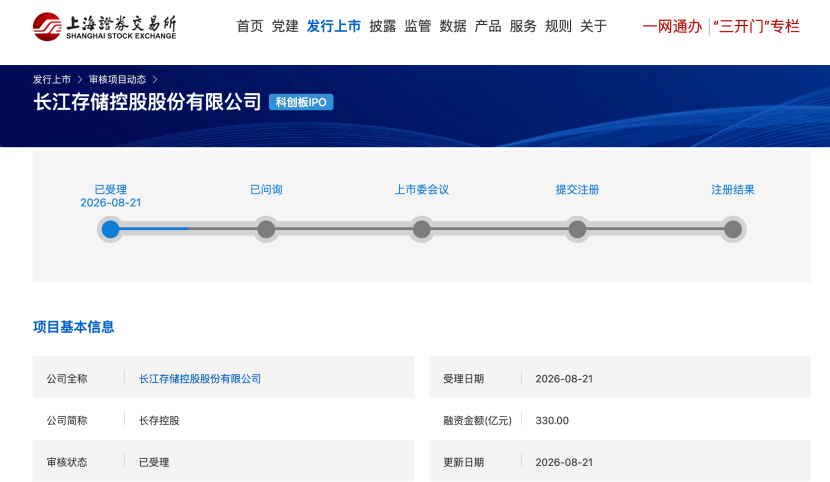Click the 审核状态 field label
The height and width of the screenshot is (482, 830).
coord(67,462)
